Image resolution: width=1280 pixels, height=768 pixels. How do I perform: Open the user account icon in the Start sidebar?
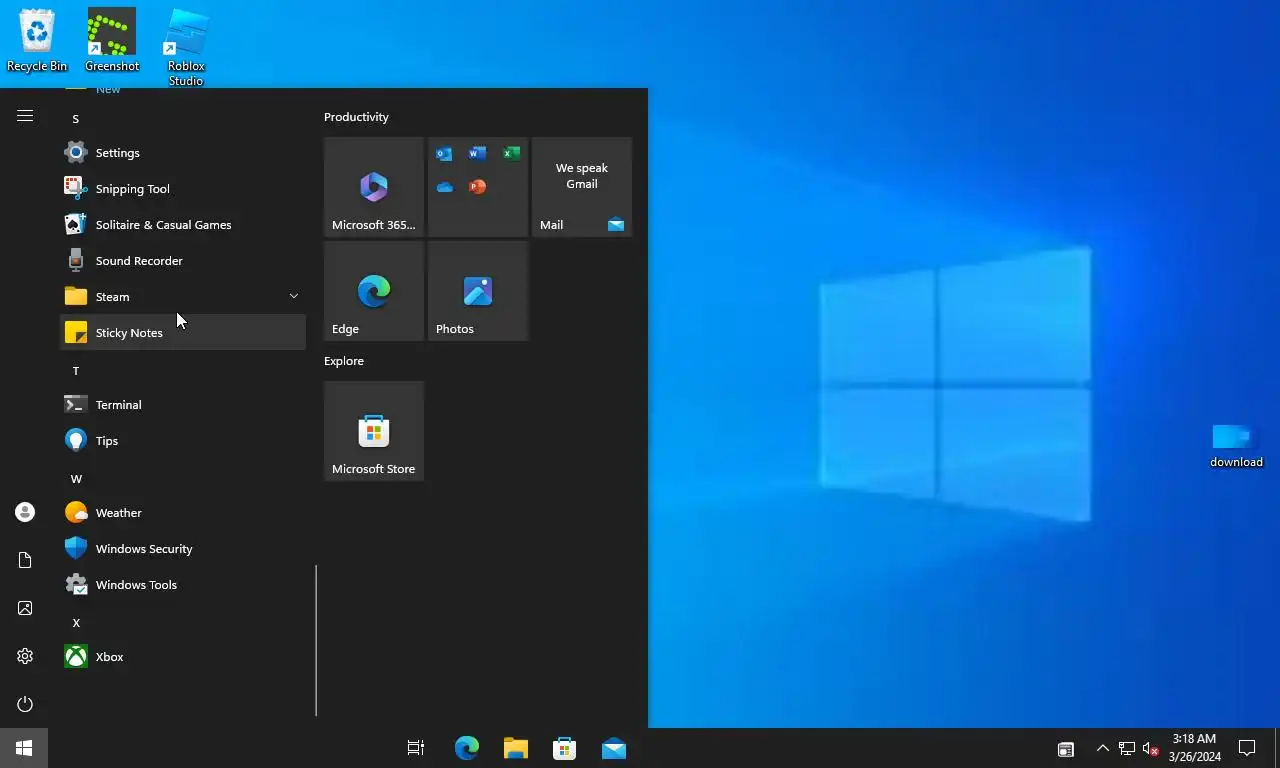[25, 512]
